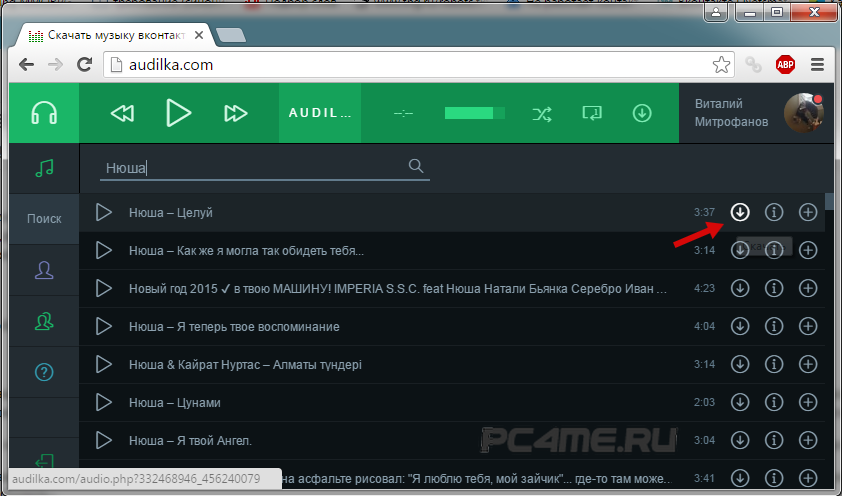Add Нюша – Цунами to playlist

pyautogui.click(x=808, y=402)
